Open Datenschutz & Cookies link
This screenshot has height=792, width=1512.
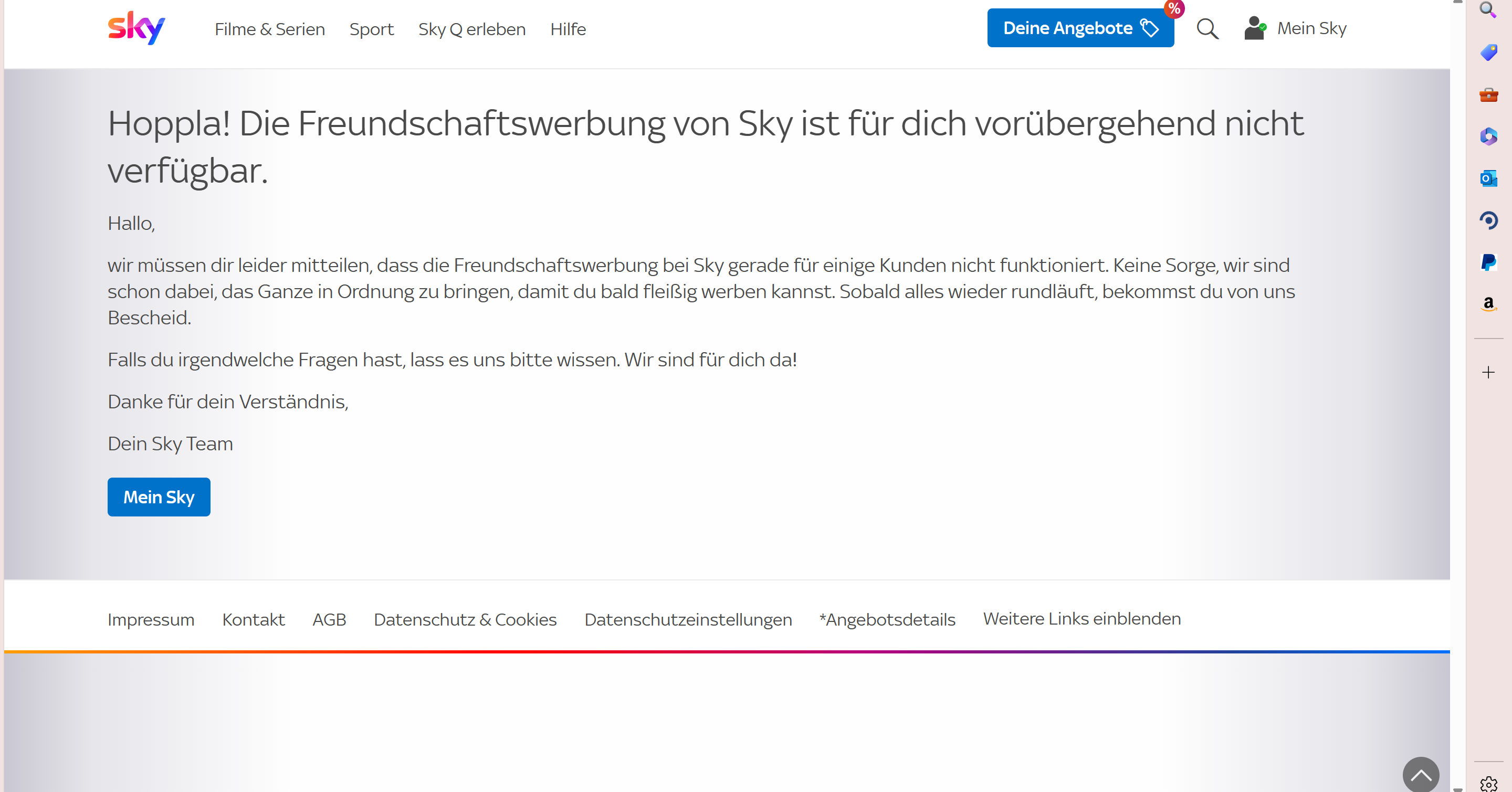[465, 619]
